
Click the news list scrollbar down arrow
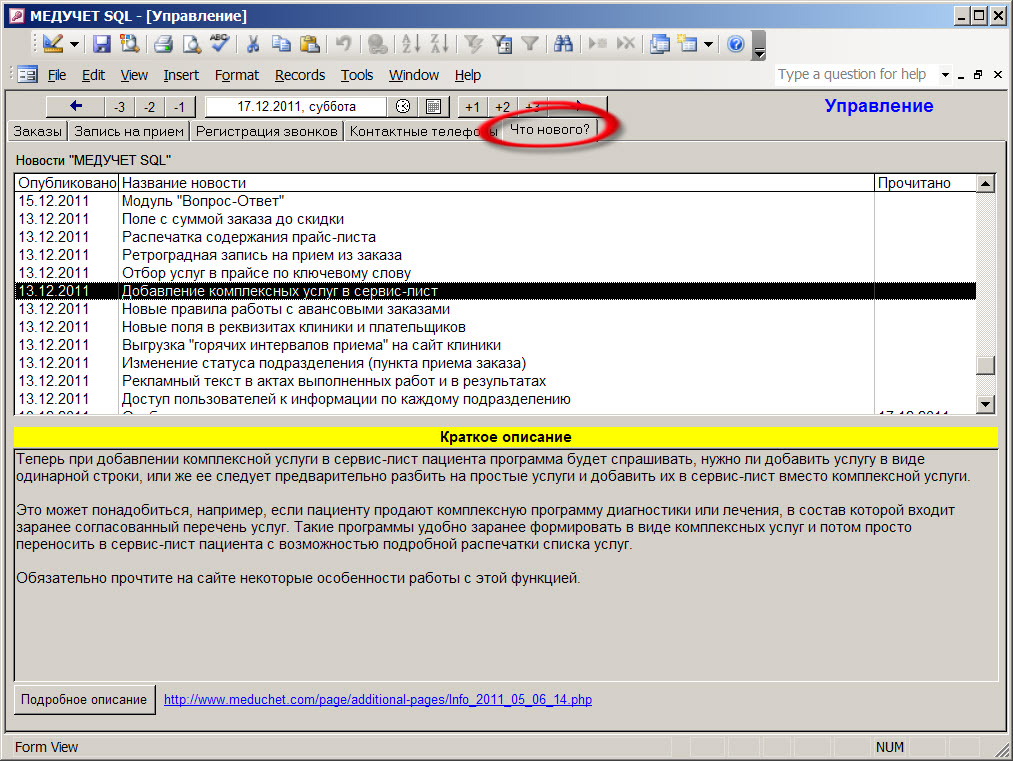pos(985,404)
